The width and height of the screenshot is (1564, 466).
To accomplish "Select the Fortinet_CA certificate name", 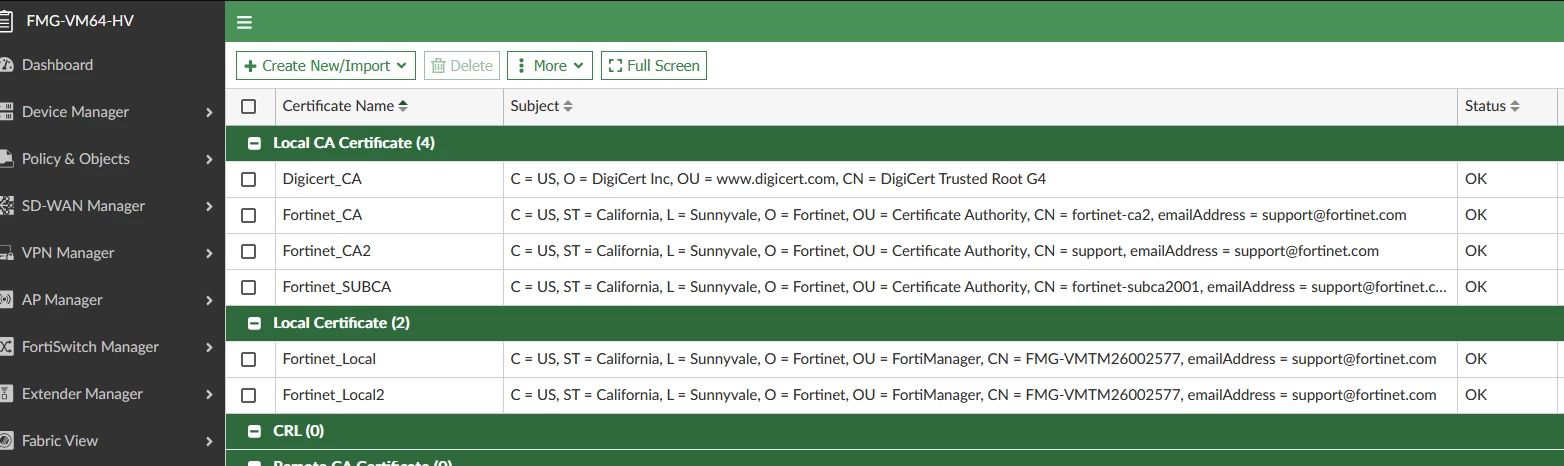I will pyautogui.click(x=322, y=215).
